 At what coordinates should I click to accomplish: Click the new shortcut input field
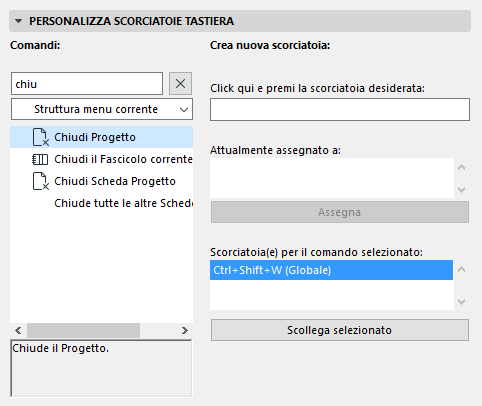coord(340,109)
